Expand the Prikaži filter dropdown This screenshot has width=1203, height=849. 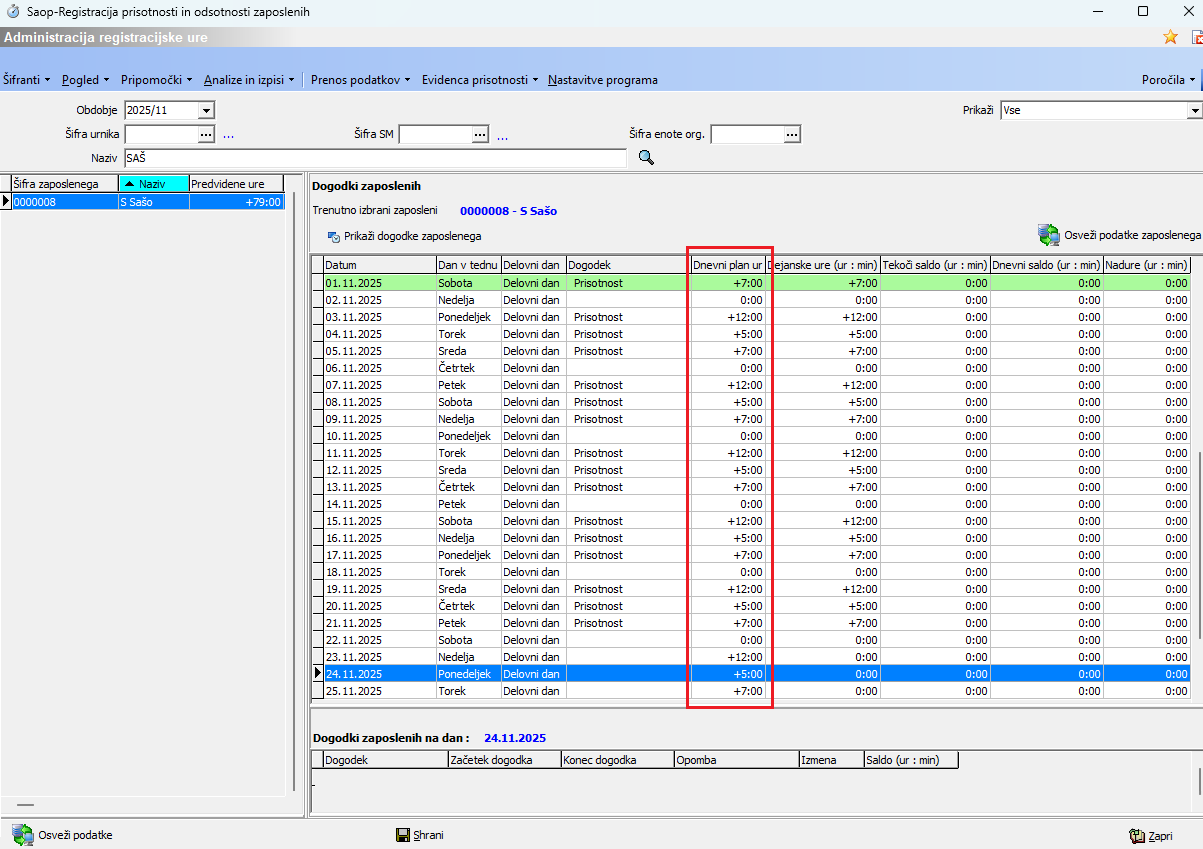tap(1194, 110)
